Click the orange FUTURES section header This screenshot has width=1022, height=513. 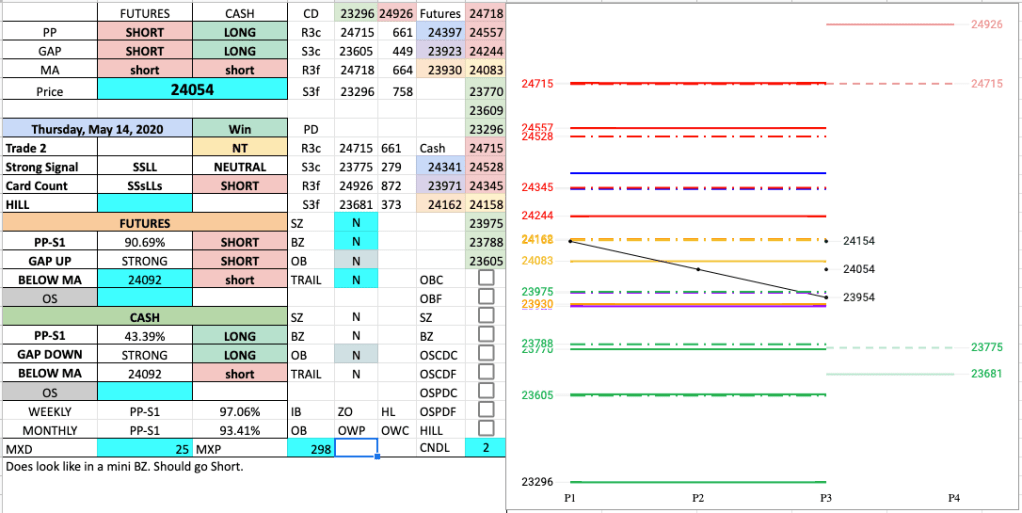(x=144, y=223)
